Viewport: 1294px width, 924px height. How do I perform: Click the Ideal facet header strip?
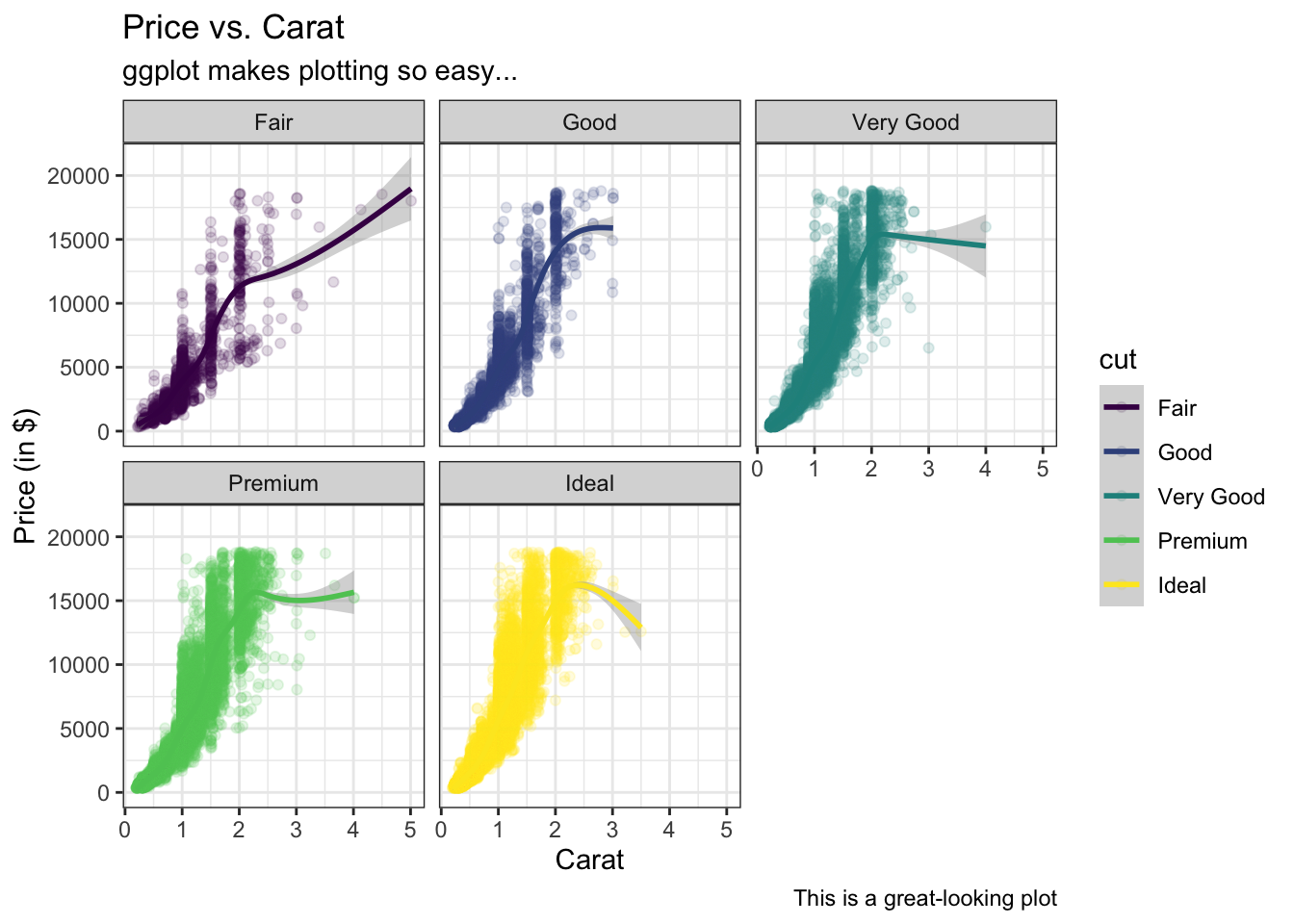[x=589, y=483]
